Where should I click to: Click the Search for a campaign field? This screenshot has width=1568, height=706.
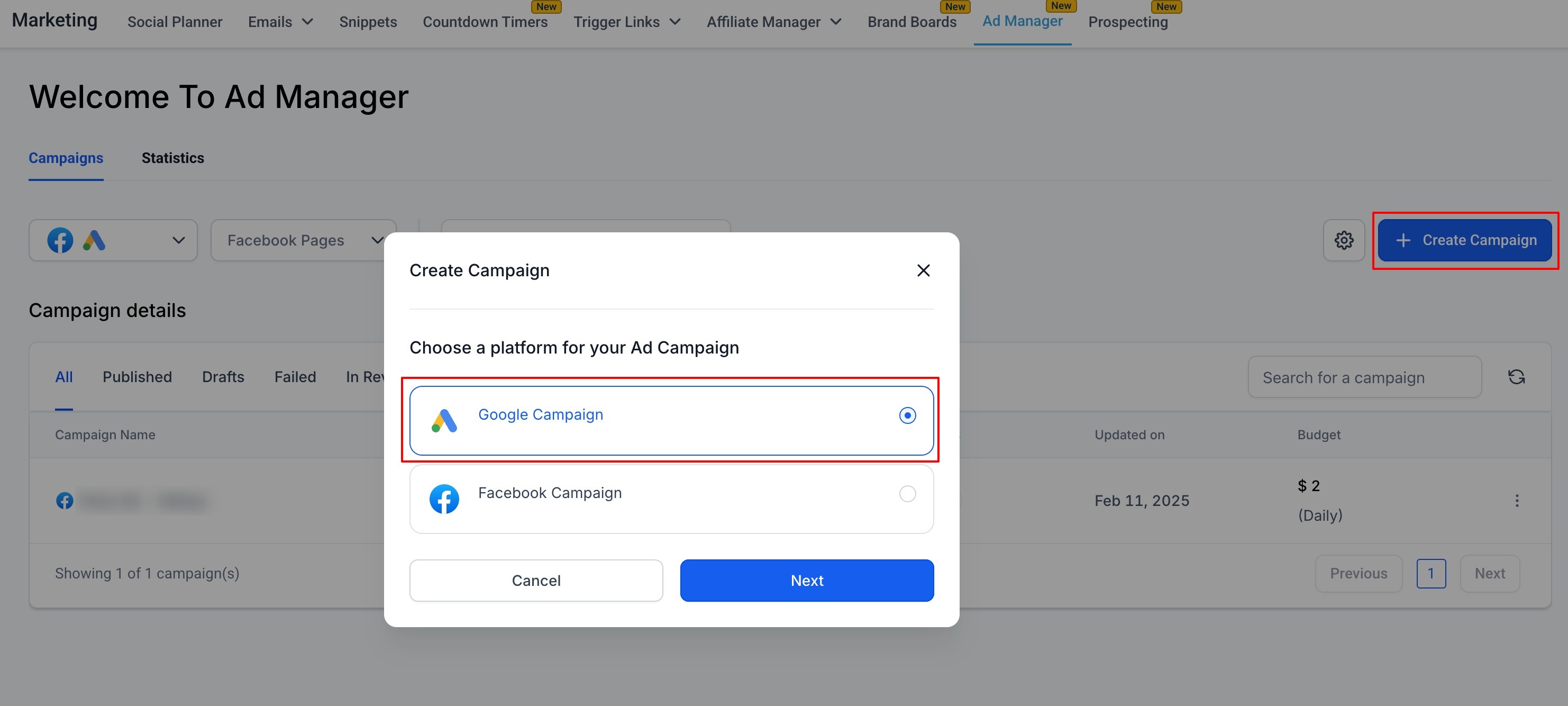point(1364,377)
